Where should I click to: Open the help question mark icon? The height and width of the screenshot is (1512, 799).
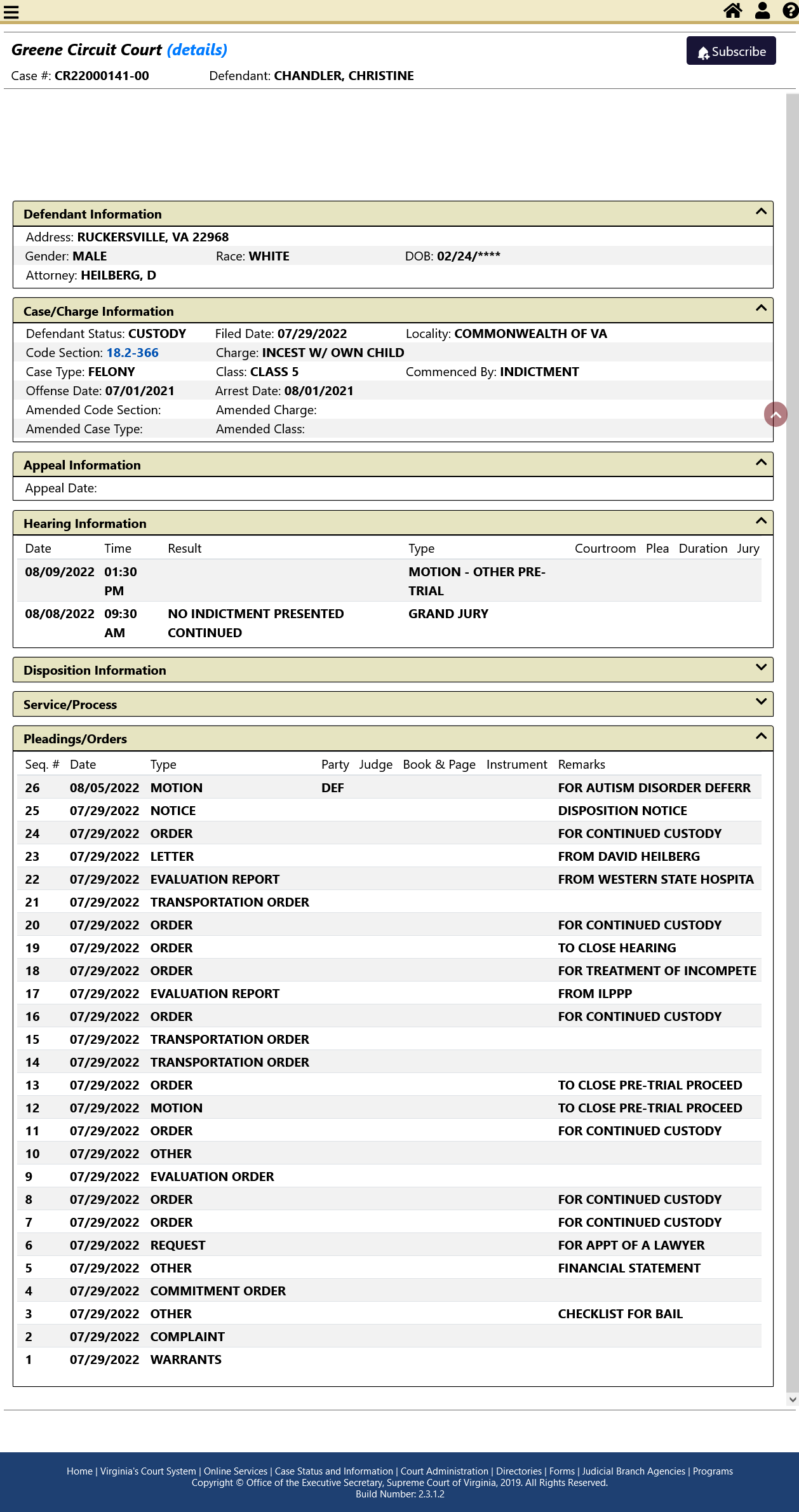click(x=790, y=10)
